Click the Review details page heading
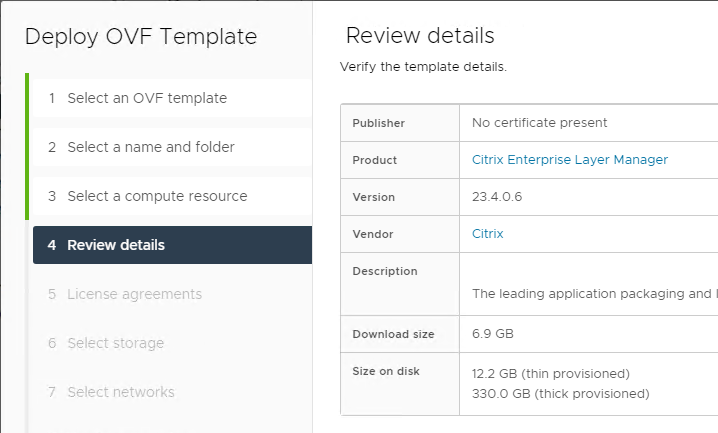The width and height of the screenshot is (718, 433). coord(420,35)
